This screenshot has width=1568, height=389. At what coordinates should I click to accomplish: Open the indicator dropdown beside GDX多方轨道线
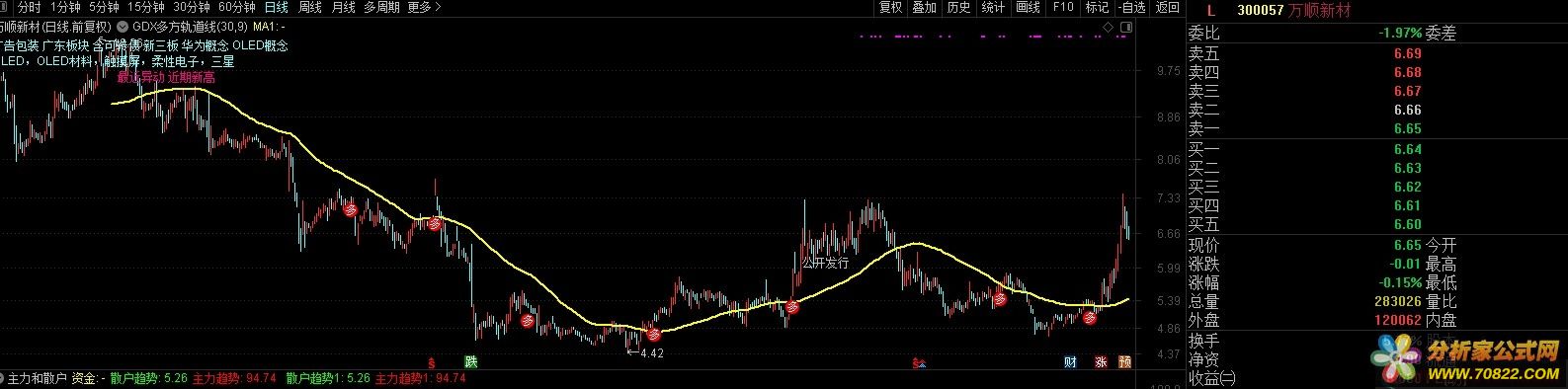point(124,27)
